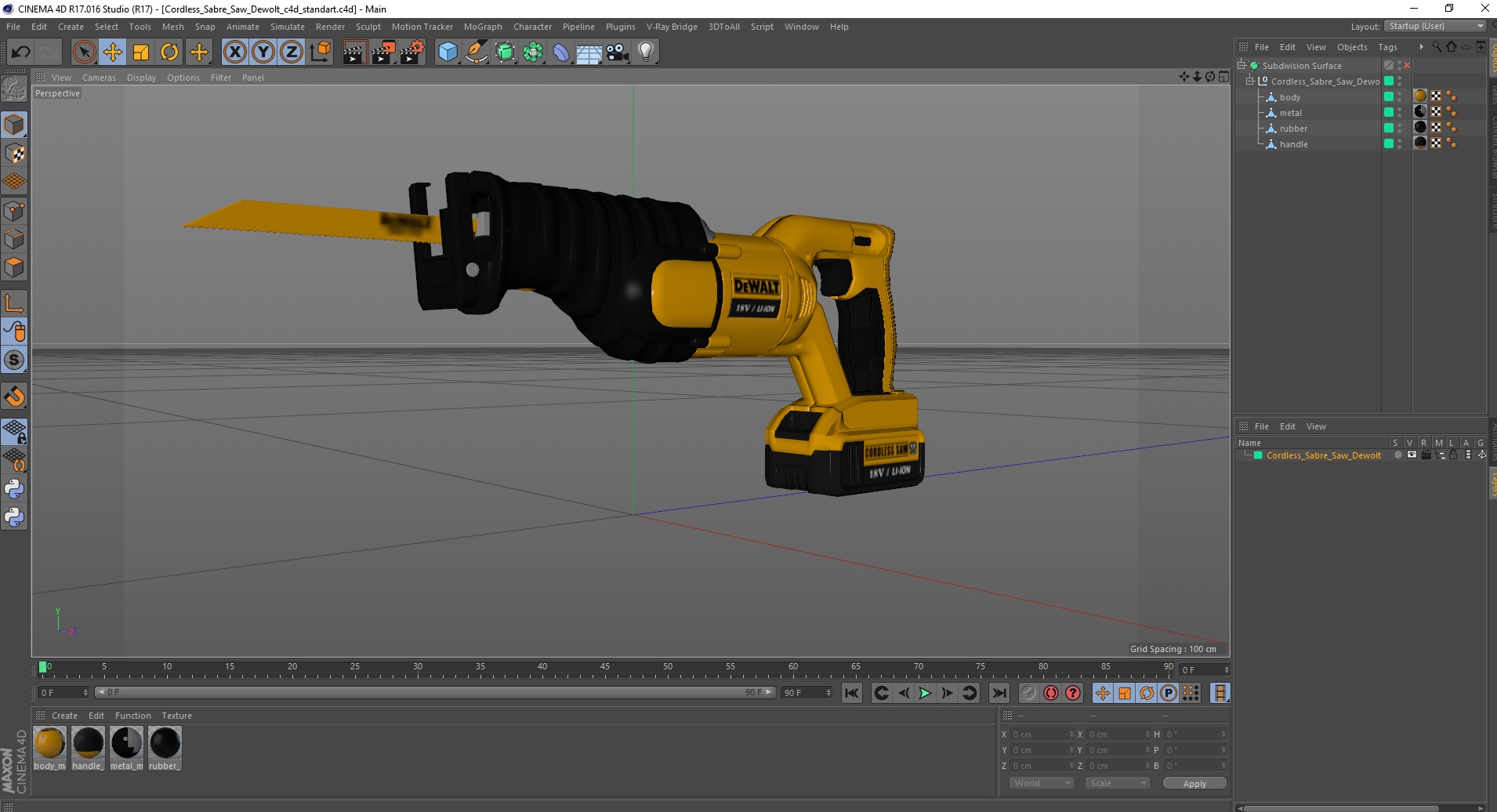Toggle layer color for metal object

pos(1388,112)
